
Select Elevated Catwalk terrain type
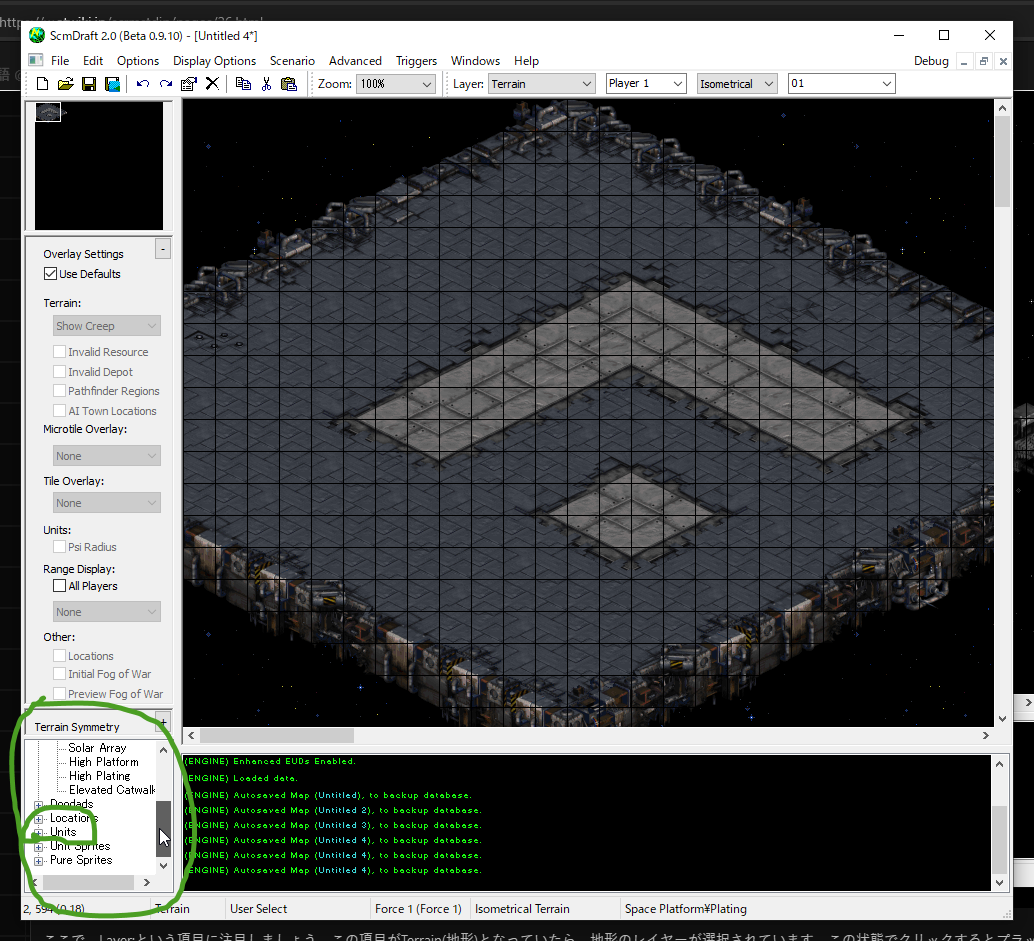[112, 790]
